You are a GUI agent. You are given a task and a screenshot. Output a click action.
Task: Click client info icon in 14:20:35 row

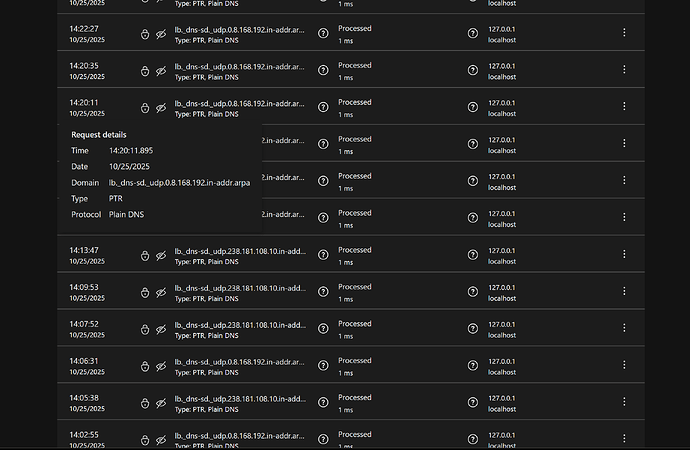point(473,70)
